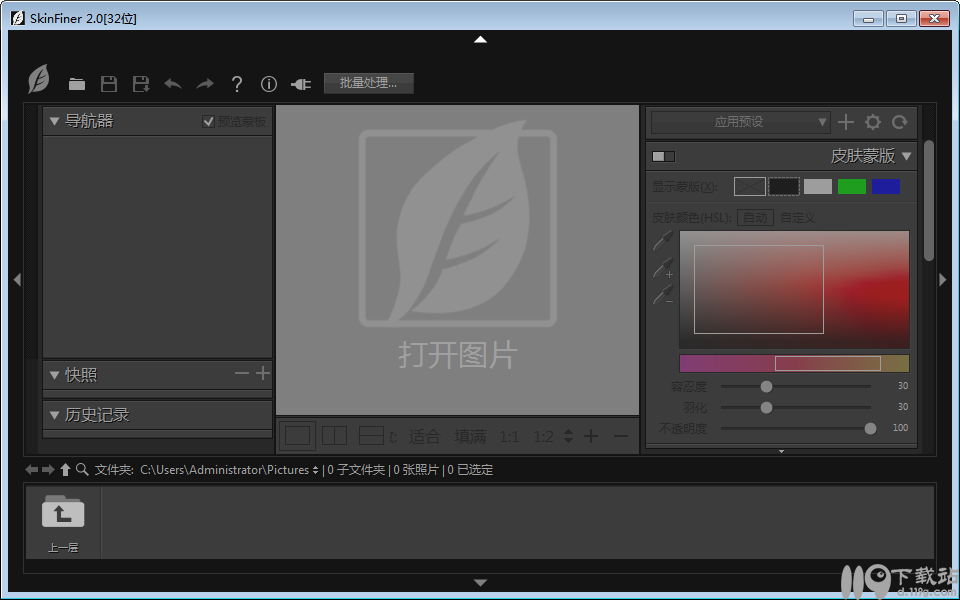
Task: Toggle the 皮肤蒙版 switch
Action: (x=663, y=156)
